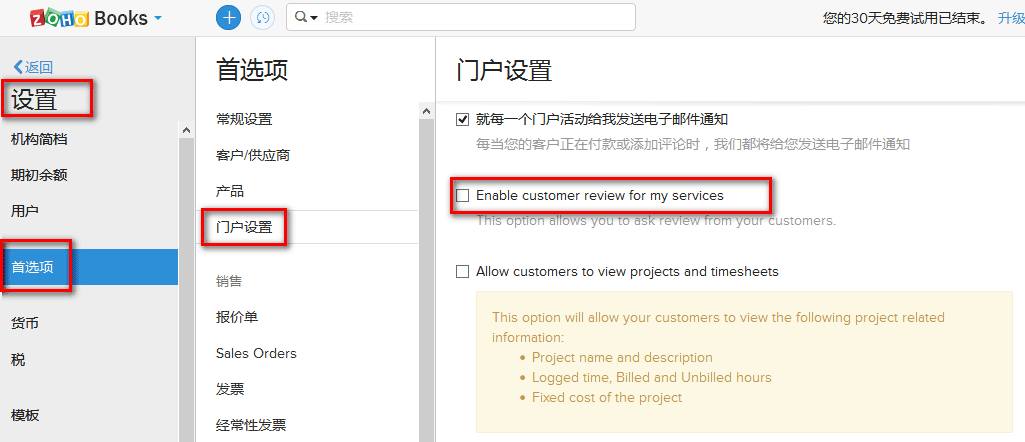Click the 升级 upgrade link

1011,18
